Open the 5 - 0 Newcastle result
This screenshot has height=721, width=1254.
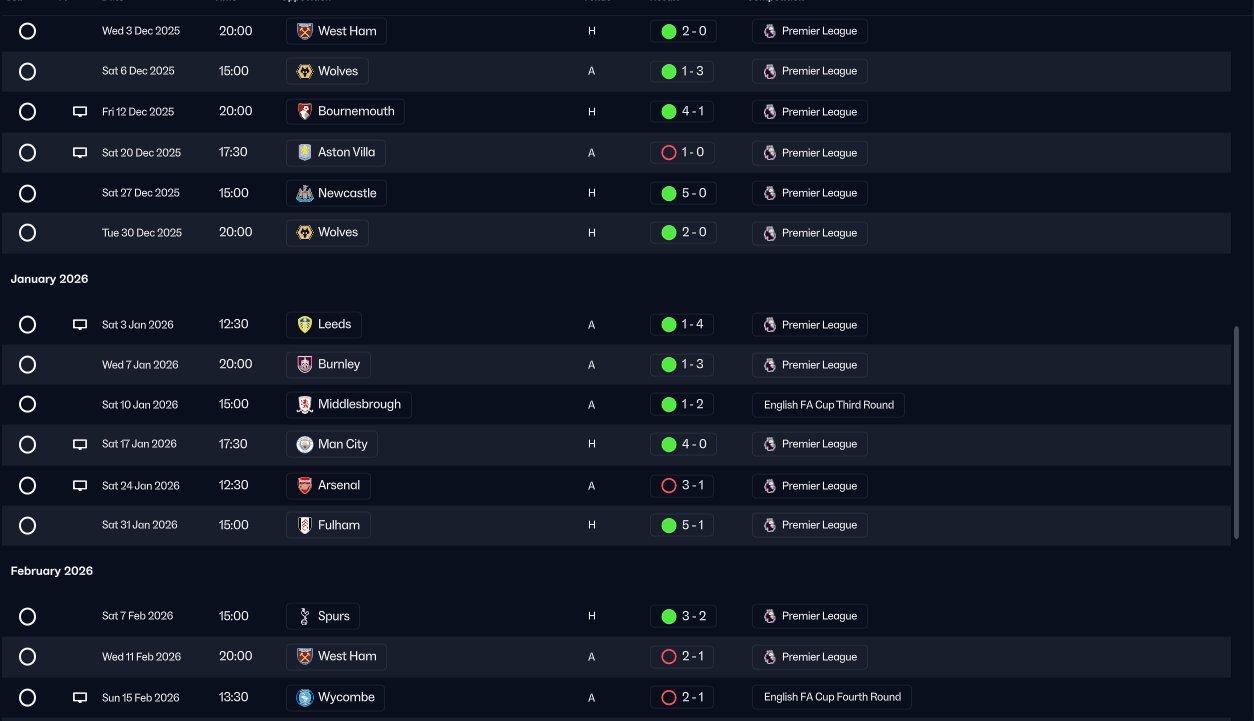click(x=683, y=193)
